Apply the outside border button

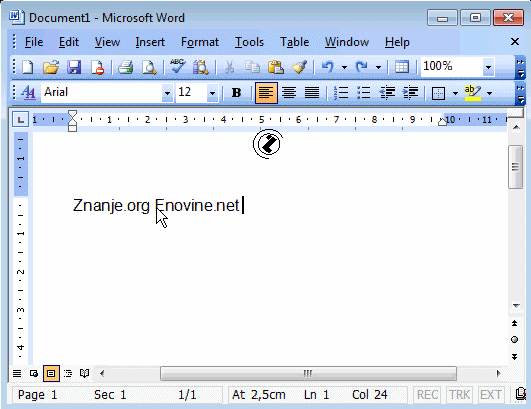pyautogui.click(x=438, y=93)
